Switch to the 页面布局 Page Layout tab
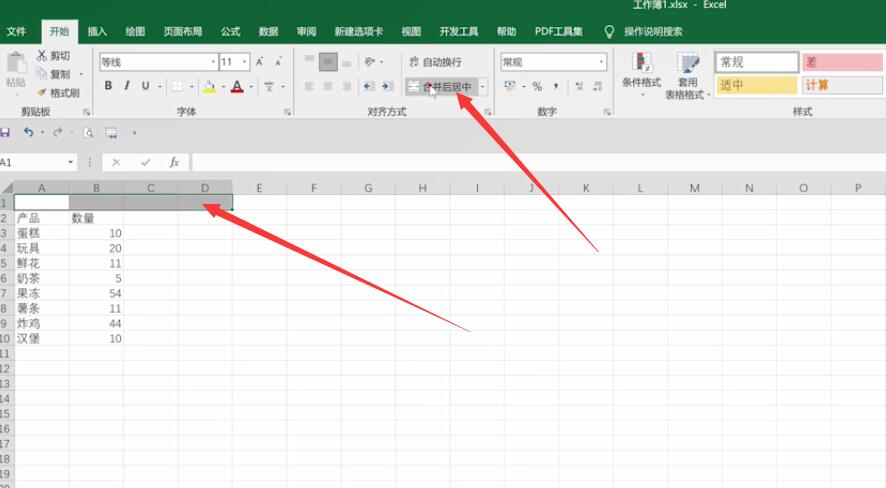Viewport: 886px width, 488px height. tap(183, 32)
